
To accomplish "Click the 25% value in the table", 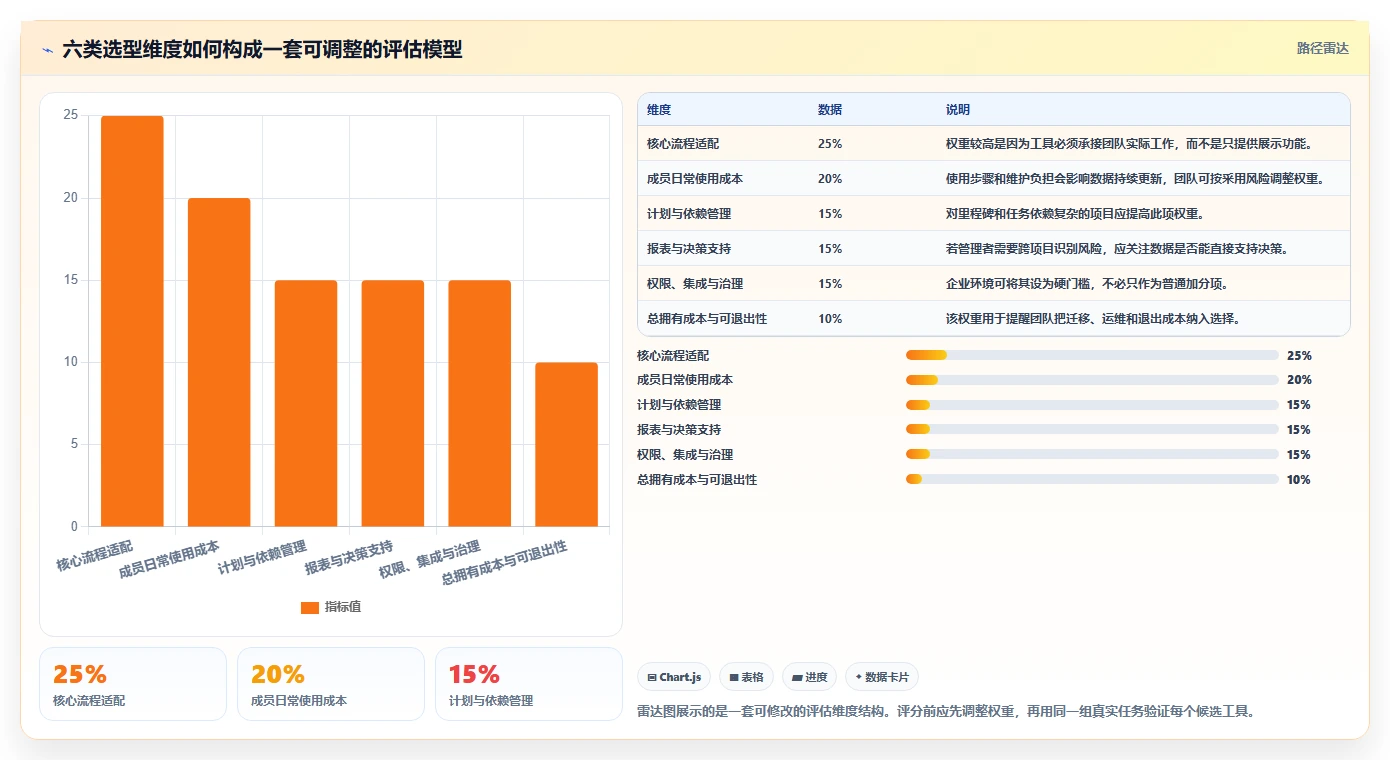I will coord(830,144).
